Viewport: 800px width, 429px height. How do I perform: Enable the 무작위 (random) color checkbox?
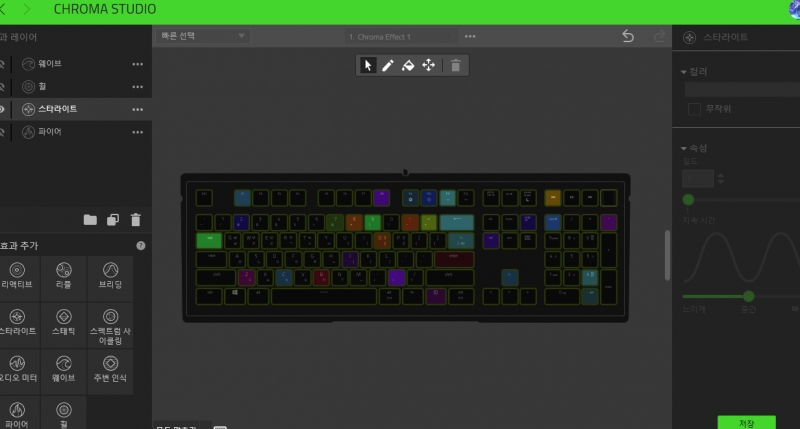pos(694,108)
